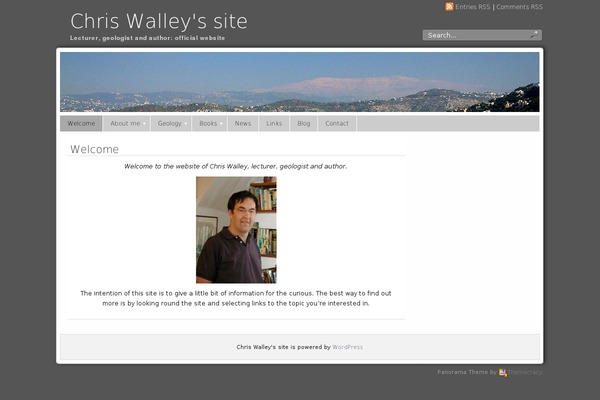
Task: Go to the News page
Action: (243, 124)
